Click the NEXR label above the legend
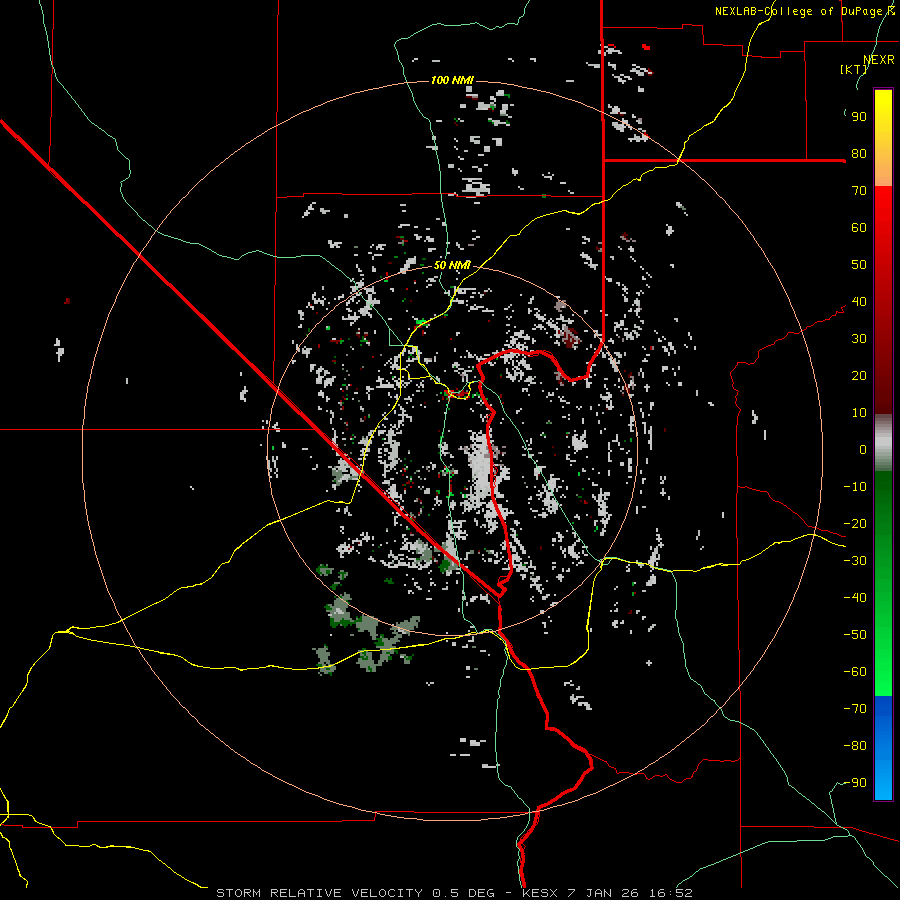 click(879, 60)
